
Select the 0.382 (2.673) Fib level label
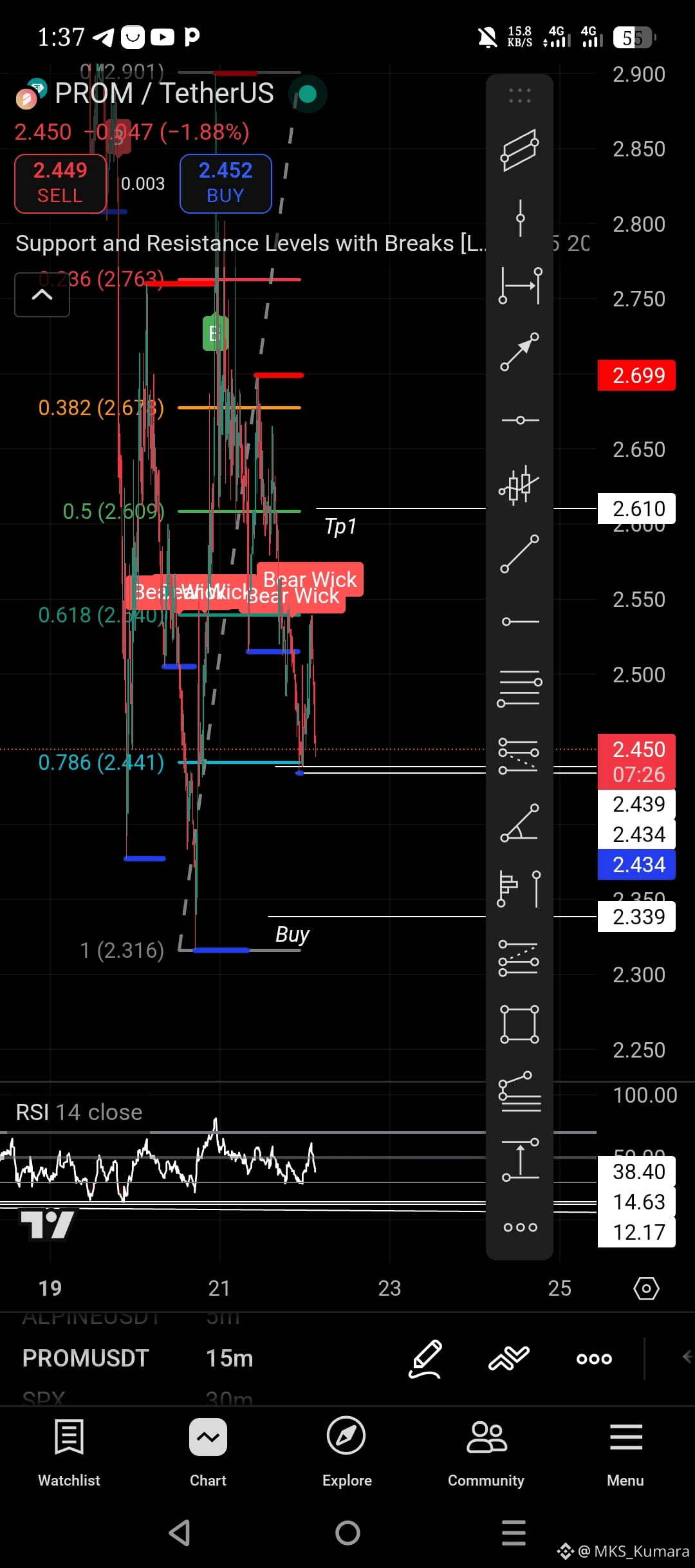click(x=101, y=407)
